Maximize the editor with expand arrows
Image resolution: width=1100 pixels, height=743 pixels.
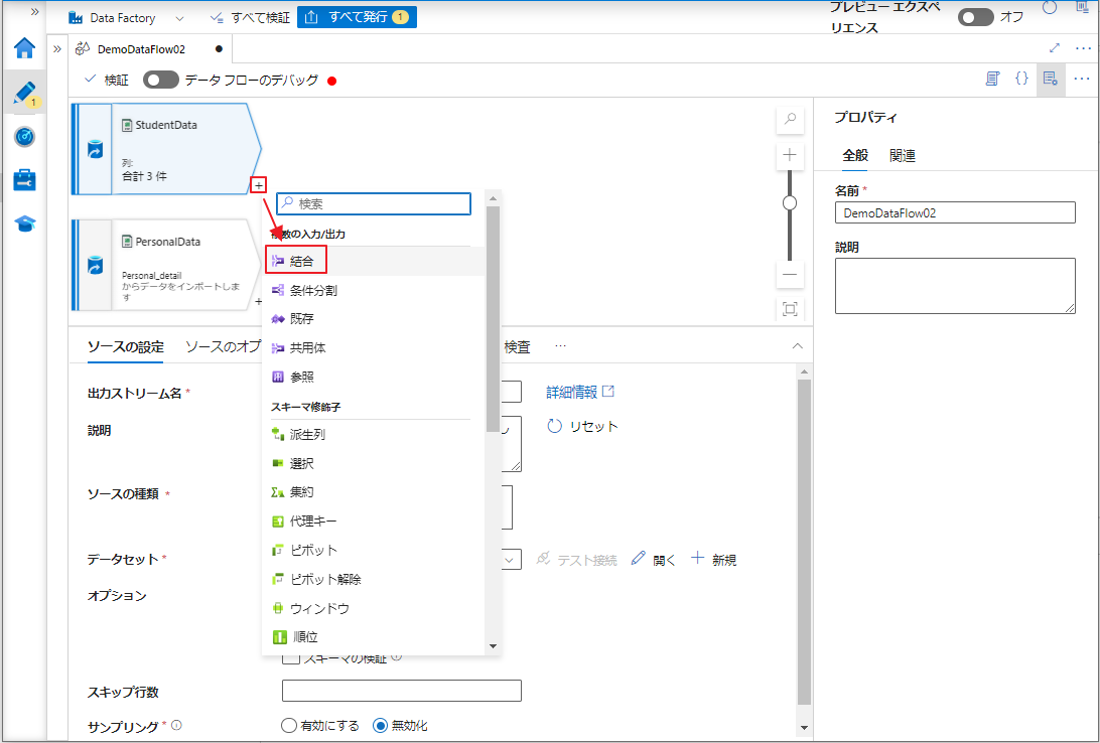coord(1054,48)
